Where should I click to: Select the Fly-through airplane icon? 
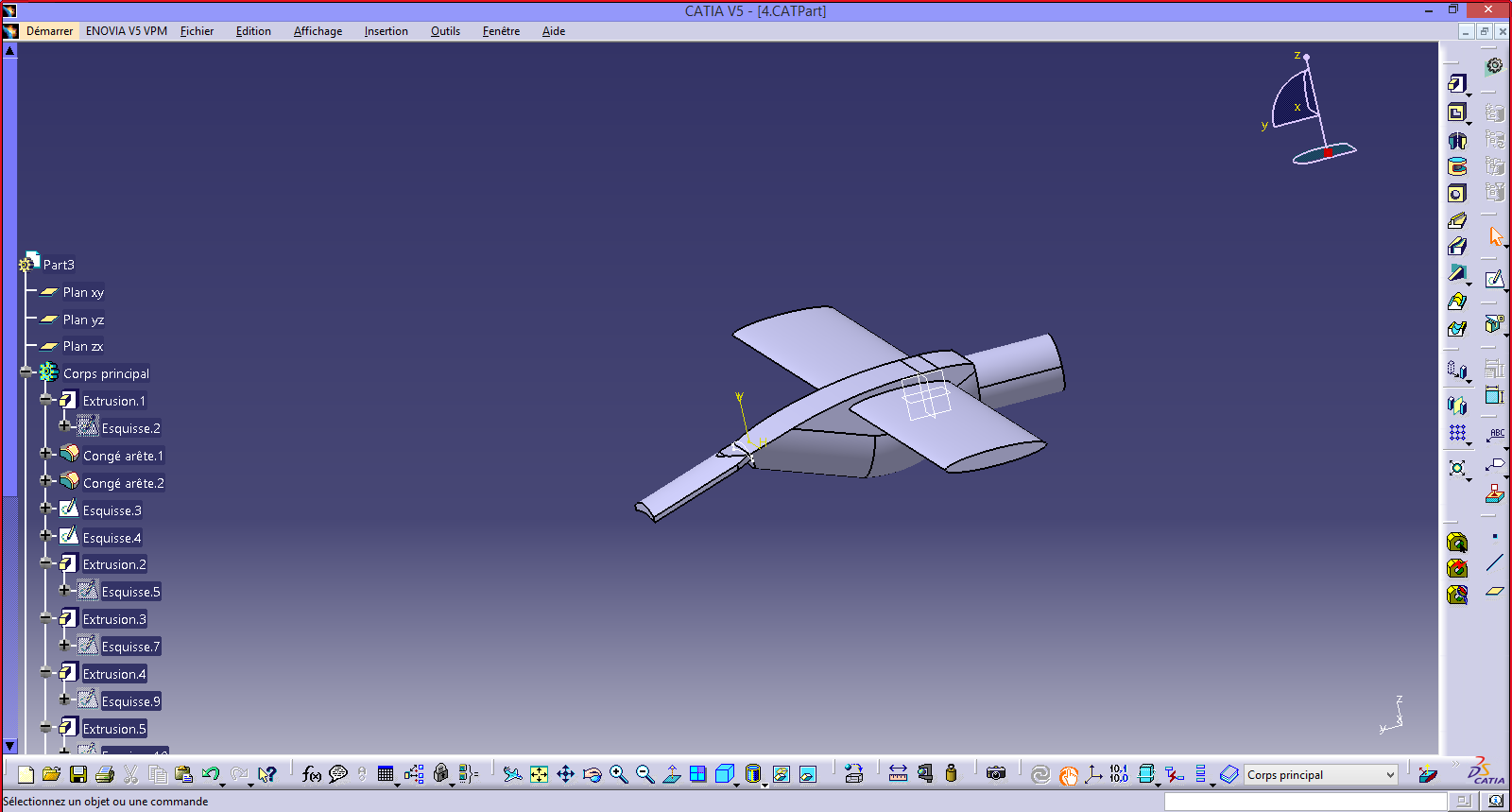point(512,774)
